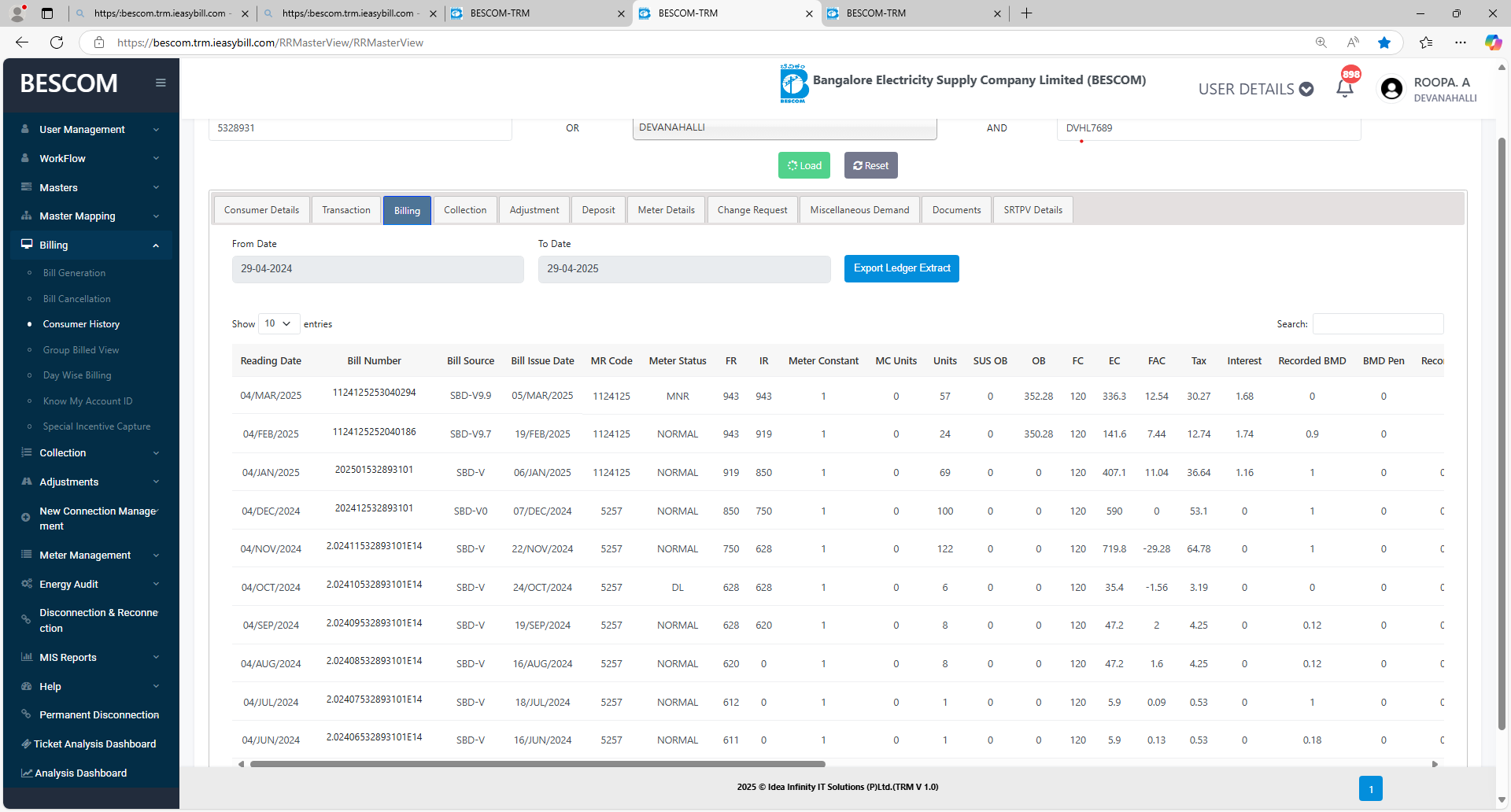The width and height of the screenshot is (1511, 812).
Task: Toggle the hamburger sidebar menu icon
Action: (x=161, y=83)
